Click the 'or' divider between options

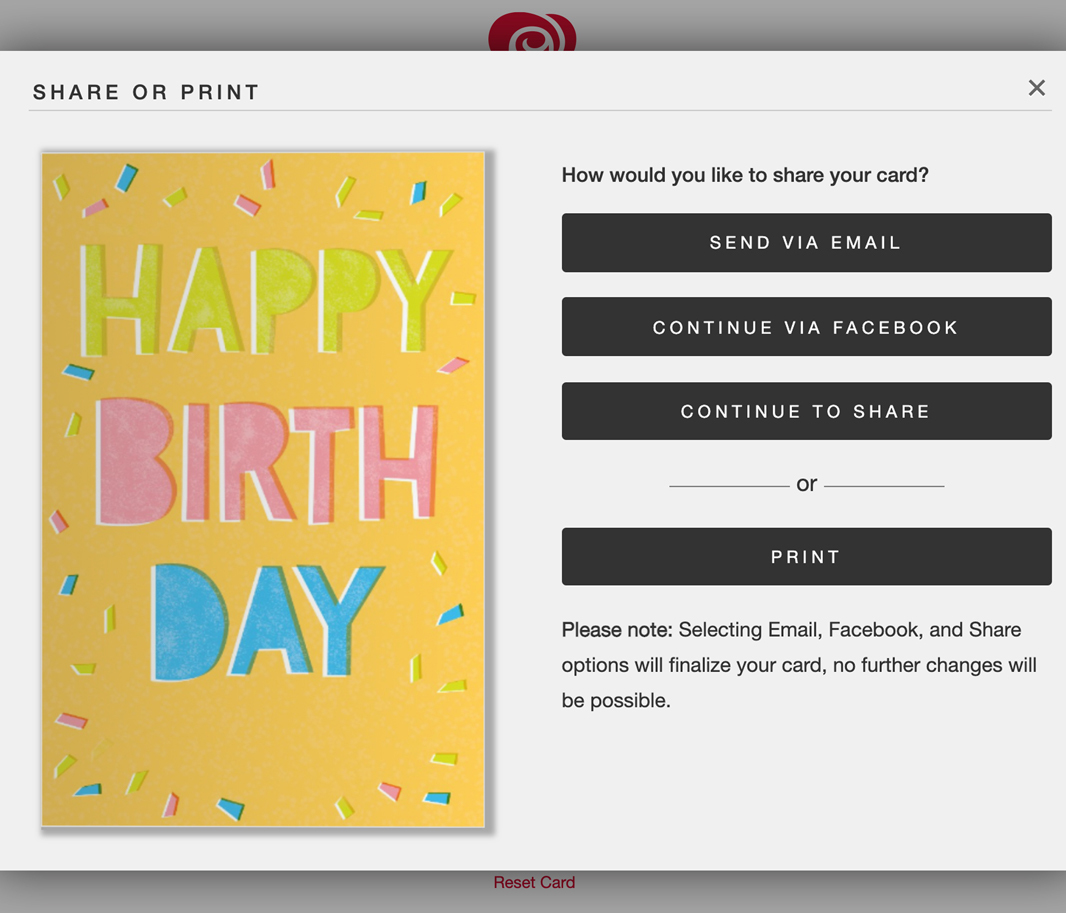click(806, 484)
